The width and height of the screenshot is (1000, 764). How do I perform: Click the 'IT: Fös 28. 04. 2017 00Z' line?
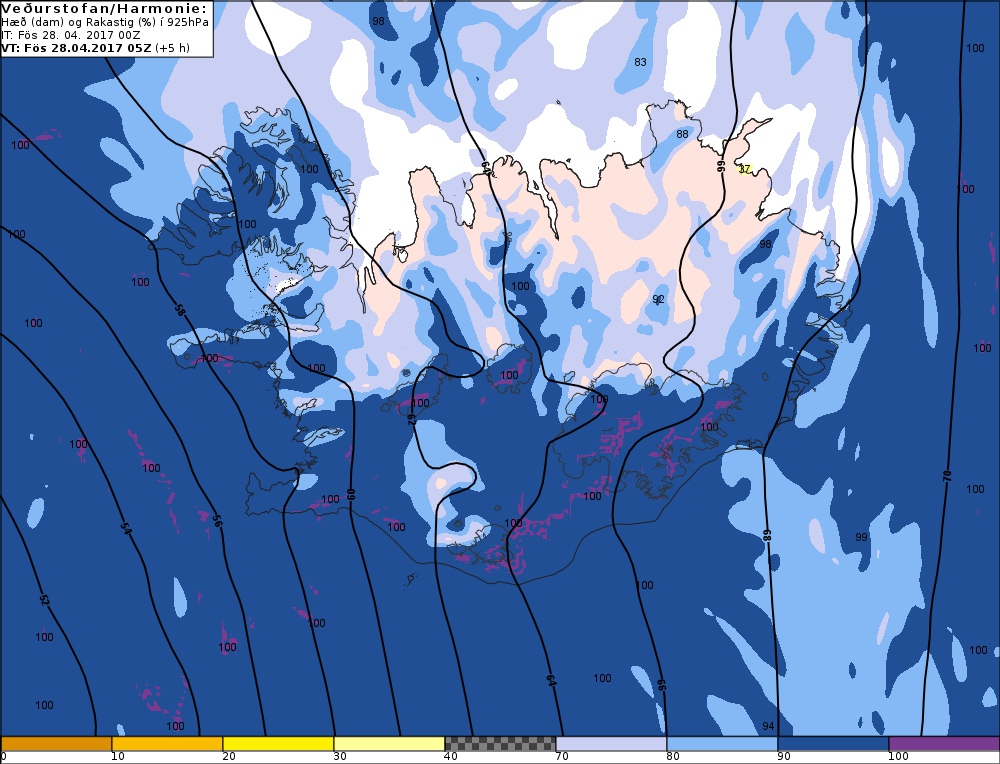click(x=71, y=35)
